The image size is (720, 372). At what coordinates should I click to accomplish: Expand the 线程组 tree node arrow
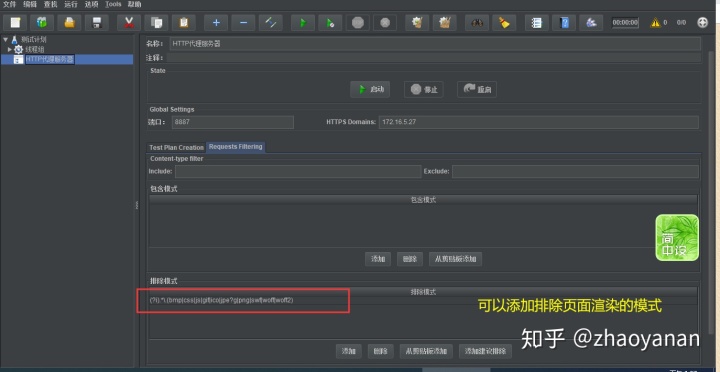click(x=10, y=49)
